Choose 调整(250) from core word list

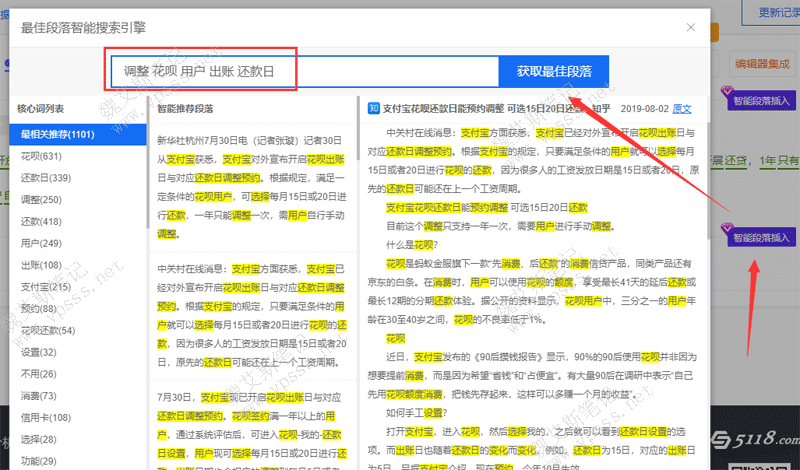coord(41,200)
